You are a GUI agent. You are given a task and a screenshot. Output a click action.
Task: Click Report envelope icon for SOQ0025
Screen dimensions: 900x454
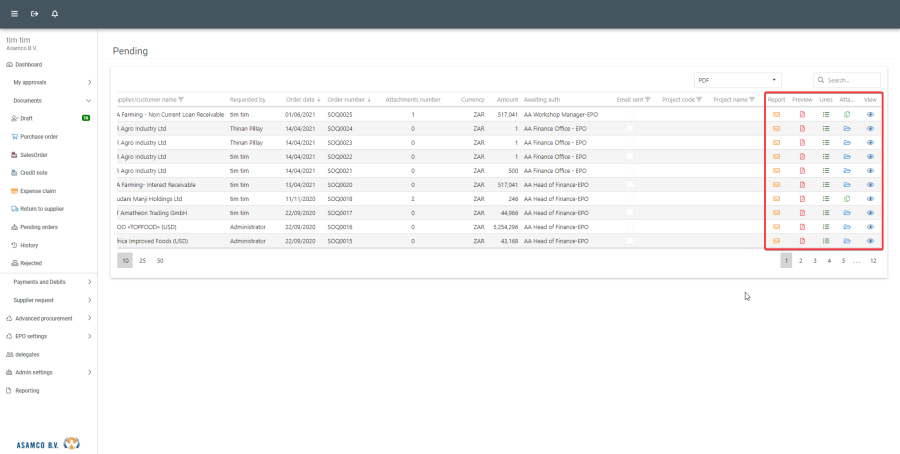click(x=776, y=115)
